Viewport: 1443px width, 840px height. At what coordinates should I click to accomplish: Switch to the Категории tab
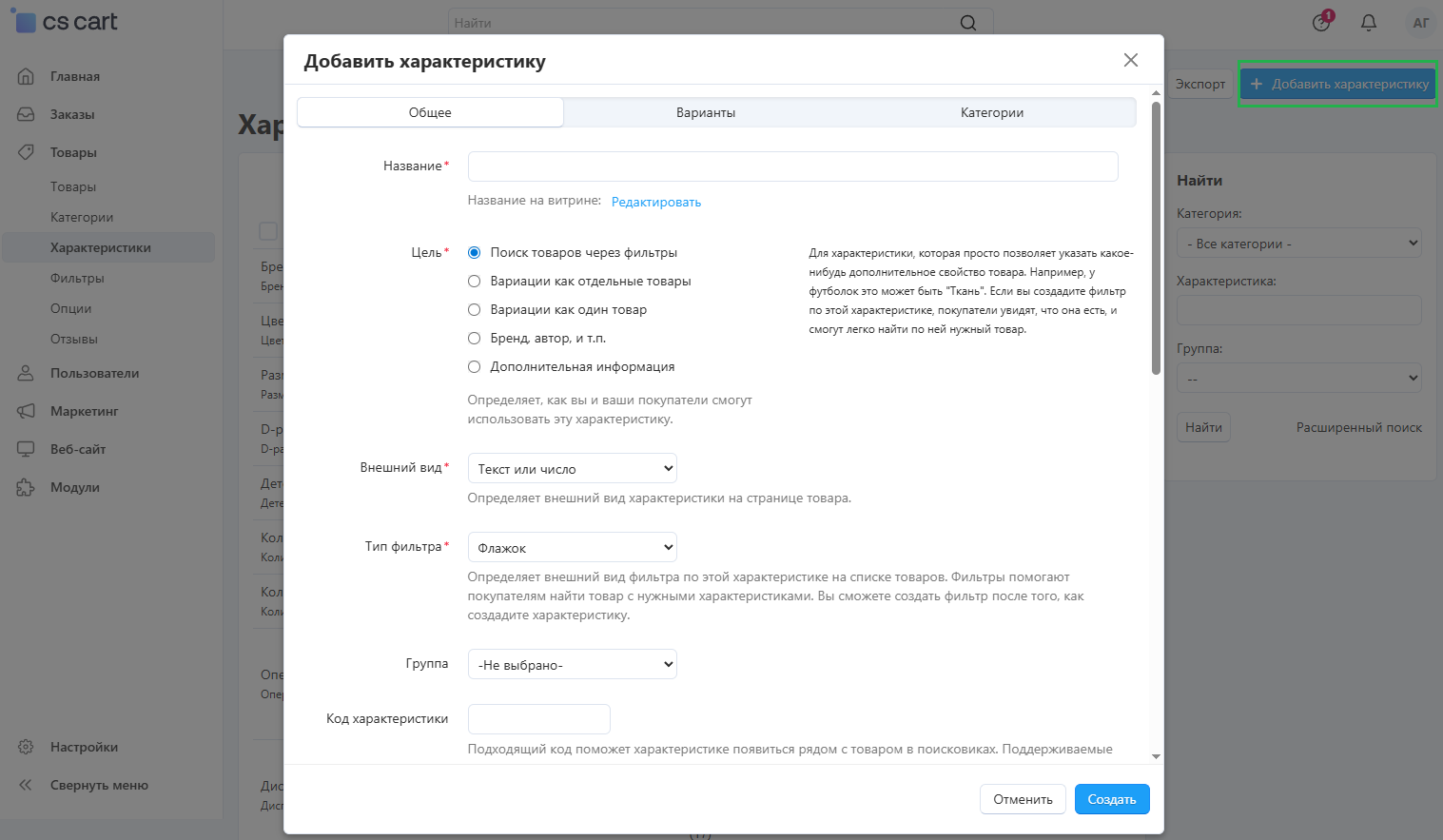click(992, 112)
